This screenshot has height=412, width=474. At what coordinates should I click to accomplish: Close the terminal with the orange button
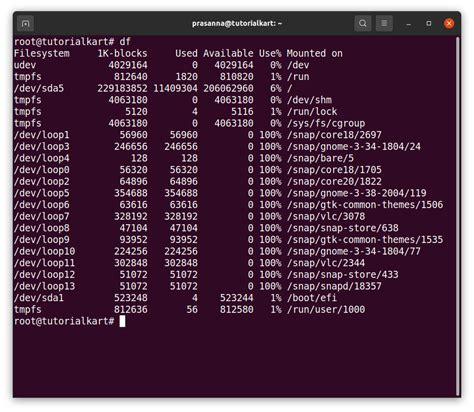449,23
